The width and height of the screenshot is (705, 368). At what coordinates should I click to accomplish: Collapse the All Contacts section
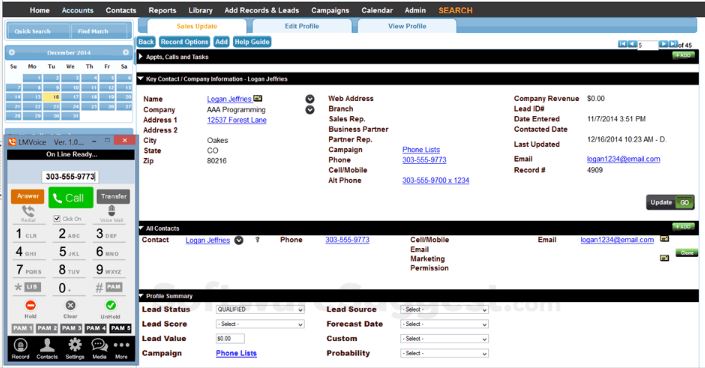(141, 228)
